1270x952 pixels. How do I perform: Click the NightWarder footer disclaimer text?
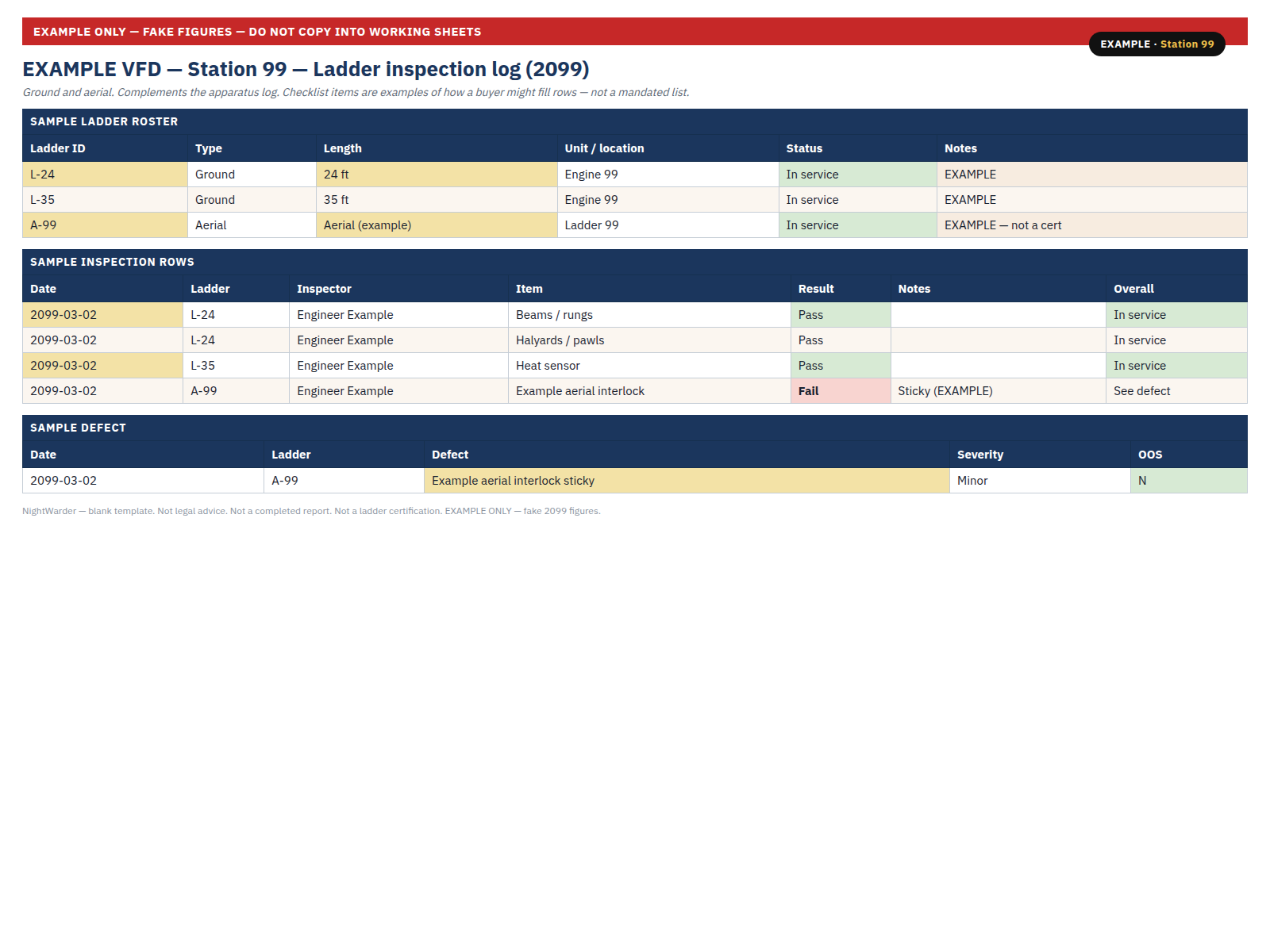coord(311,511)
